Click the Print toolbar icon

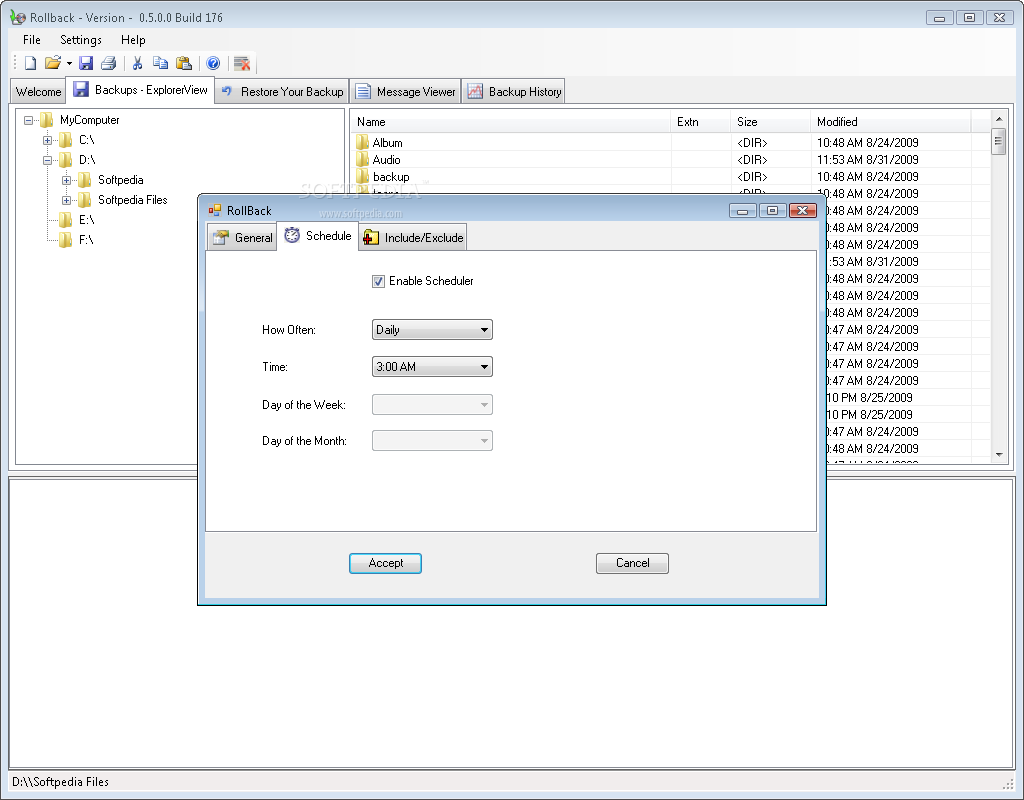(108, 63)
